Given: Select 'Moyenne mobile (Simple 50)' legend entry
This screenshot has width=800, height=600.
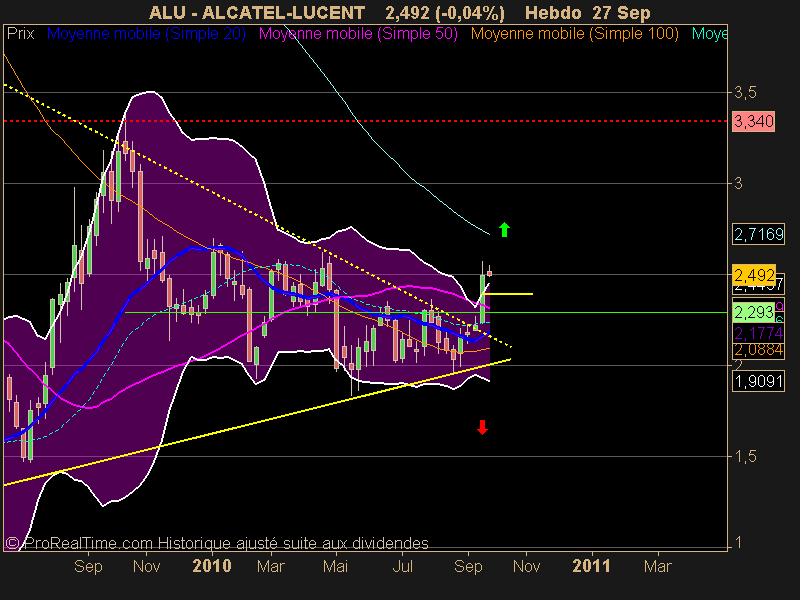Looking at the screenshot, I should pos(358,34).
